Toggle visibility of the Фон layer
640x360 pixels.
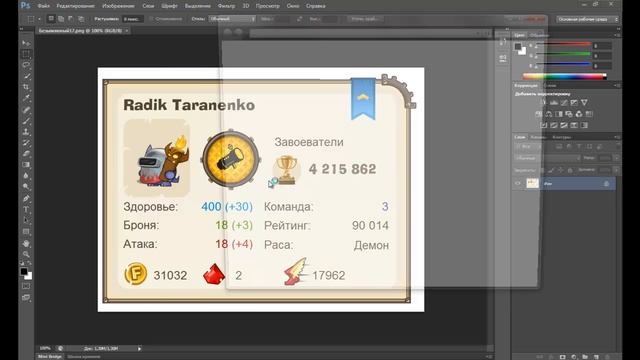tap(518, 183)
